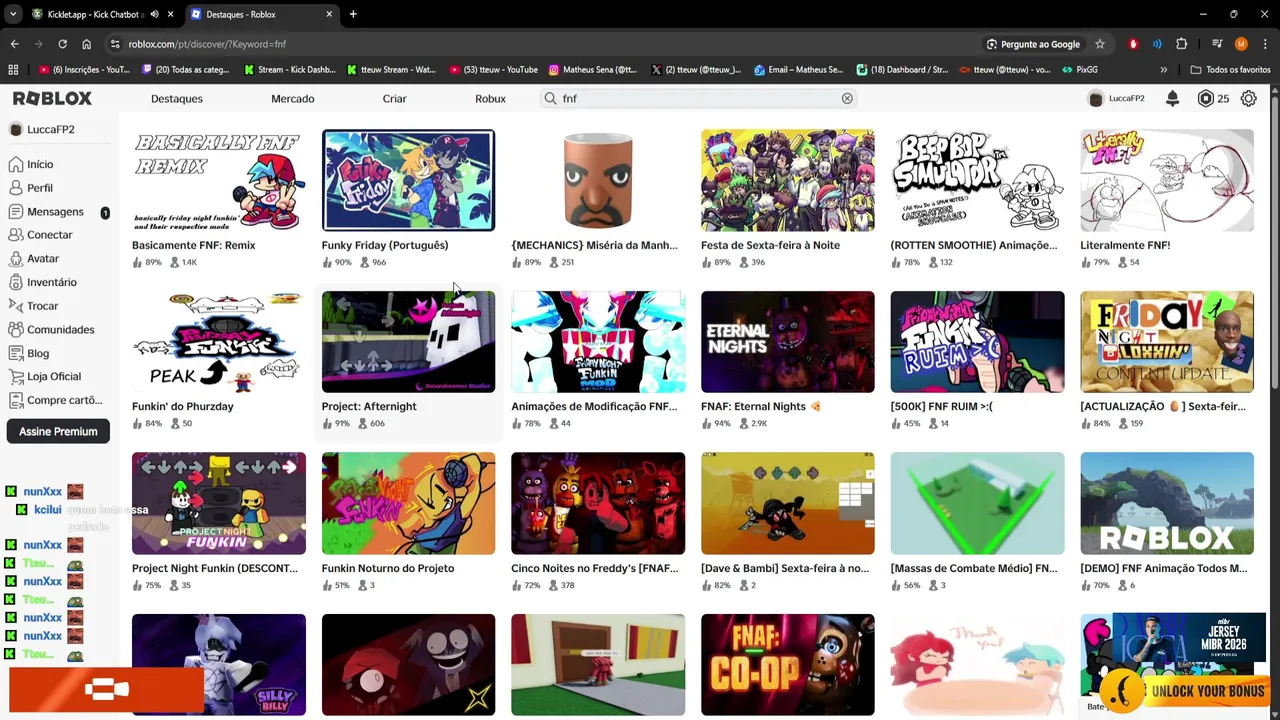1280x720 pixels.
Task: Open the Todos os favoritos folder
Action: (x=1231, y=70)
